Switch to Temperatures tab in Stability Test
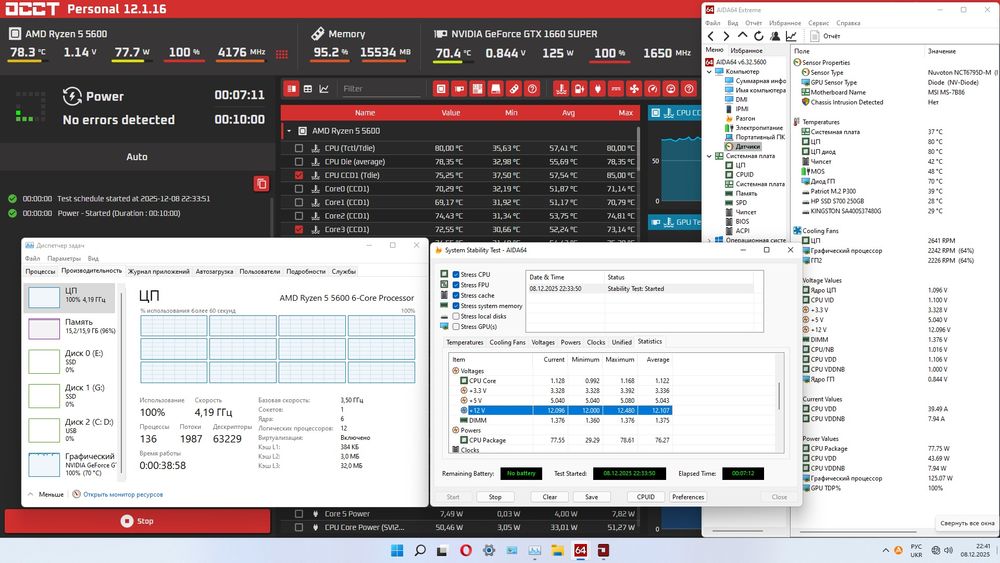The image size is (1000, 563). click(x=464, y=342)
